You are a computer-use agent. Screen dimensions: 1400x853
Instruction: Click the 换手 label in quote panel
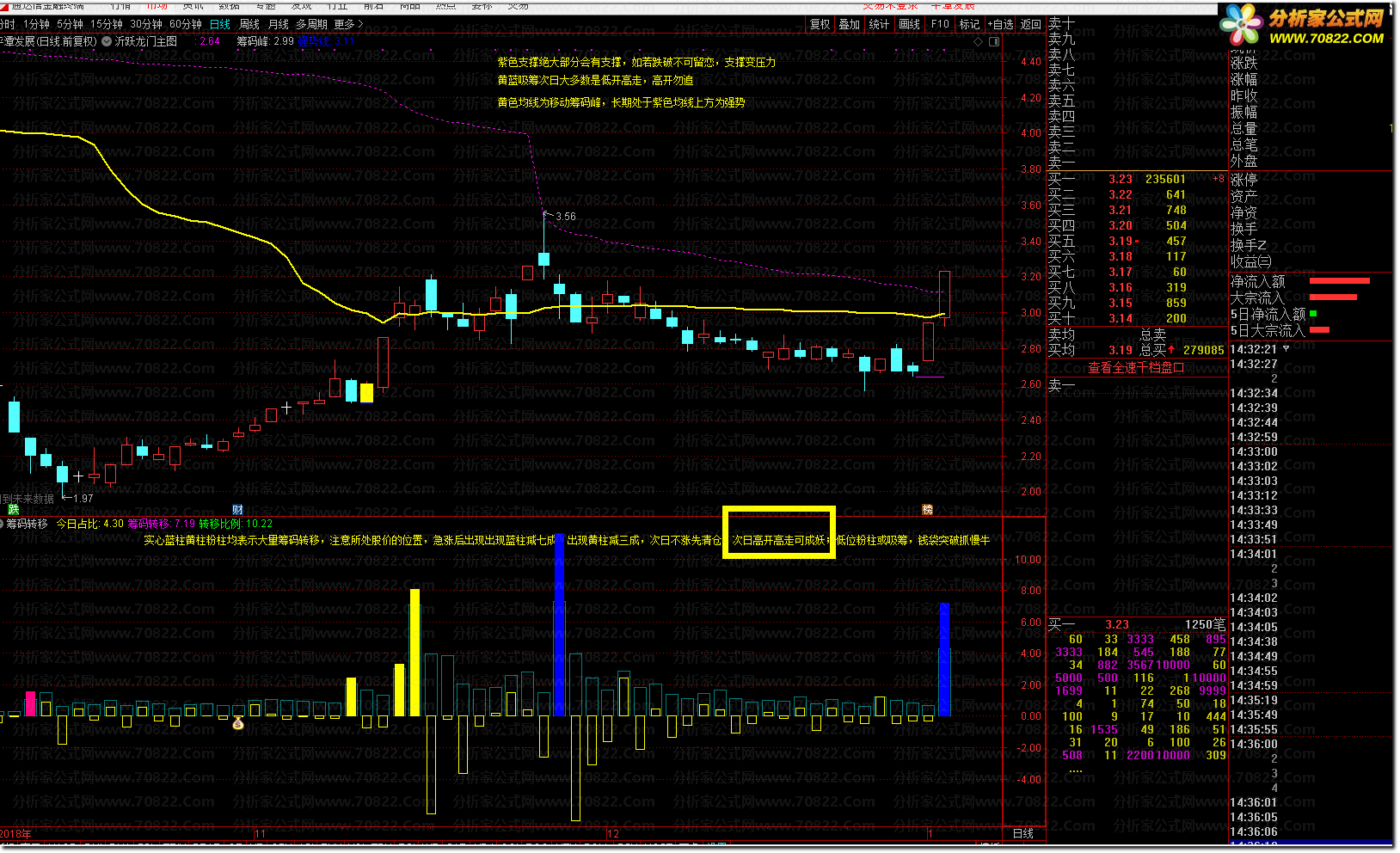pyautogui.click(x=1243, y=230)
